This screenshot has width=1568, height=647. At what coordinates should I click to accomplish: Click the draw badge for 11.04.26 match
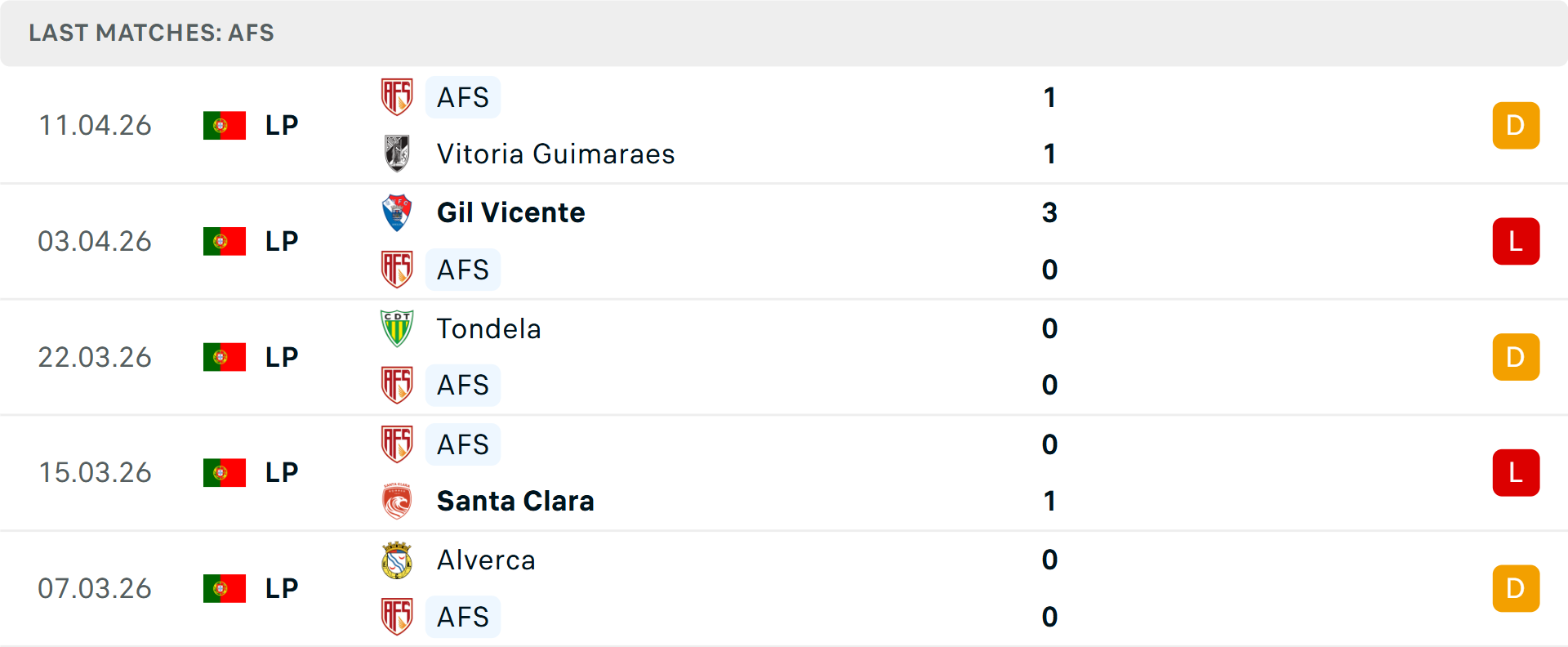(x=1516, y=125)
